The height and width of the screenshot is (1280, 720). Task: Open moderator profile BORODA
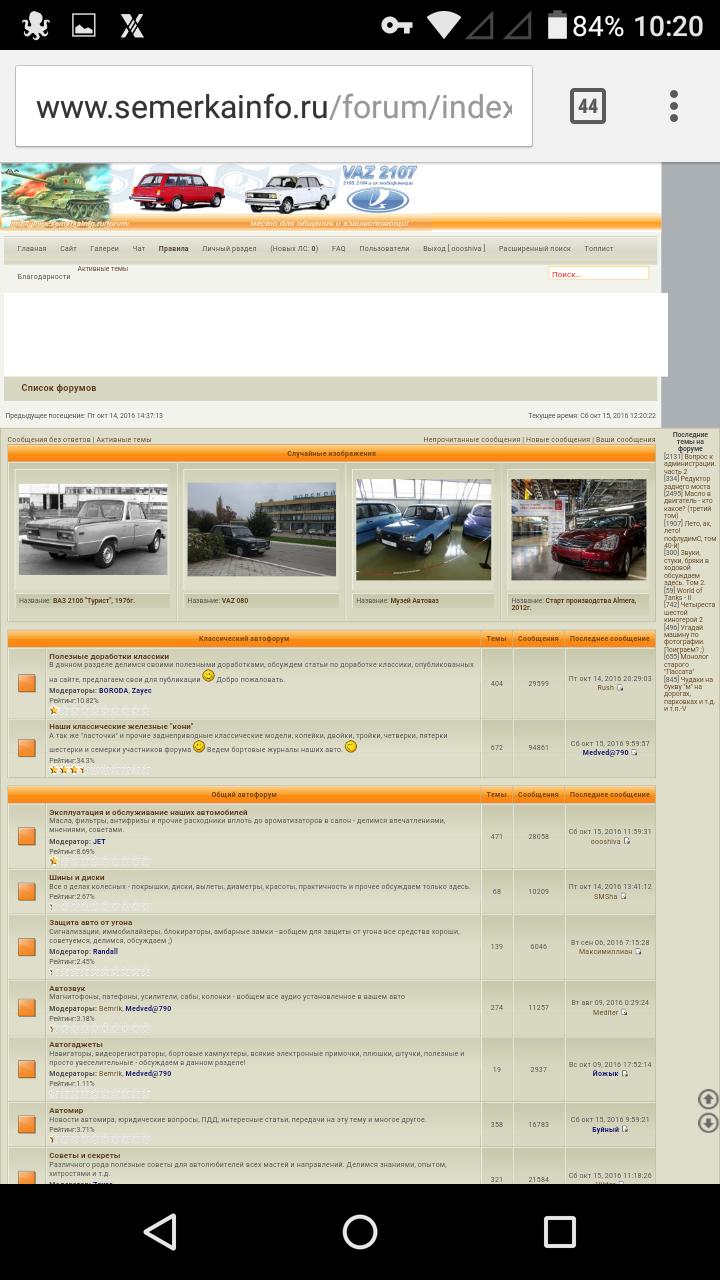pos(113,690)
